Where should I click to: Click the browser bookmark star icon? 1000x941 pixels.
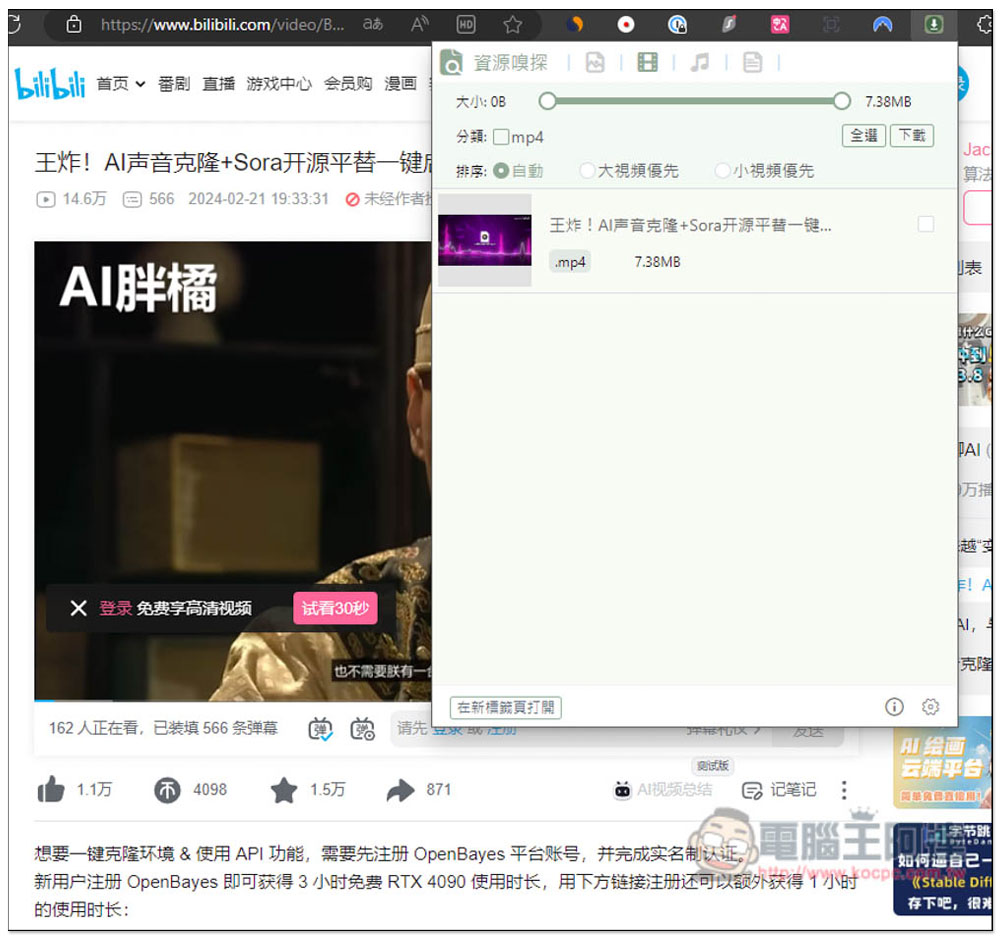pyautogui.click(x=513, y=25)
